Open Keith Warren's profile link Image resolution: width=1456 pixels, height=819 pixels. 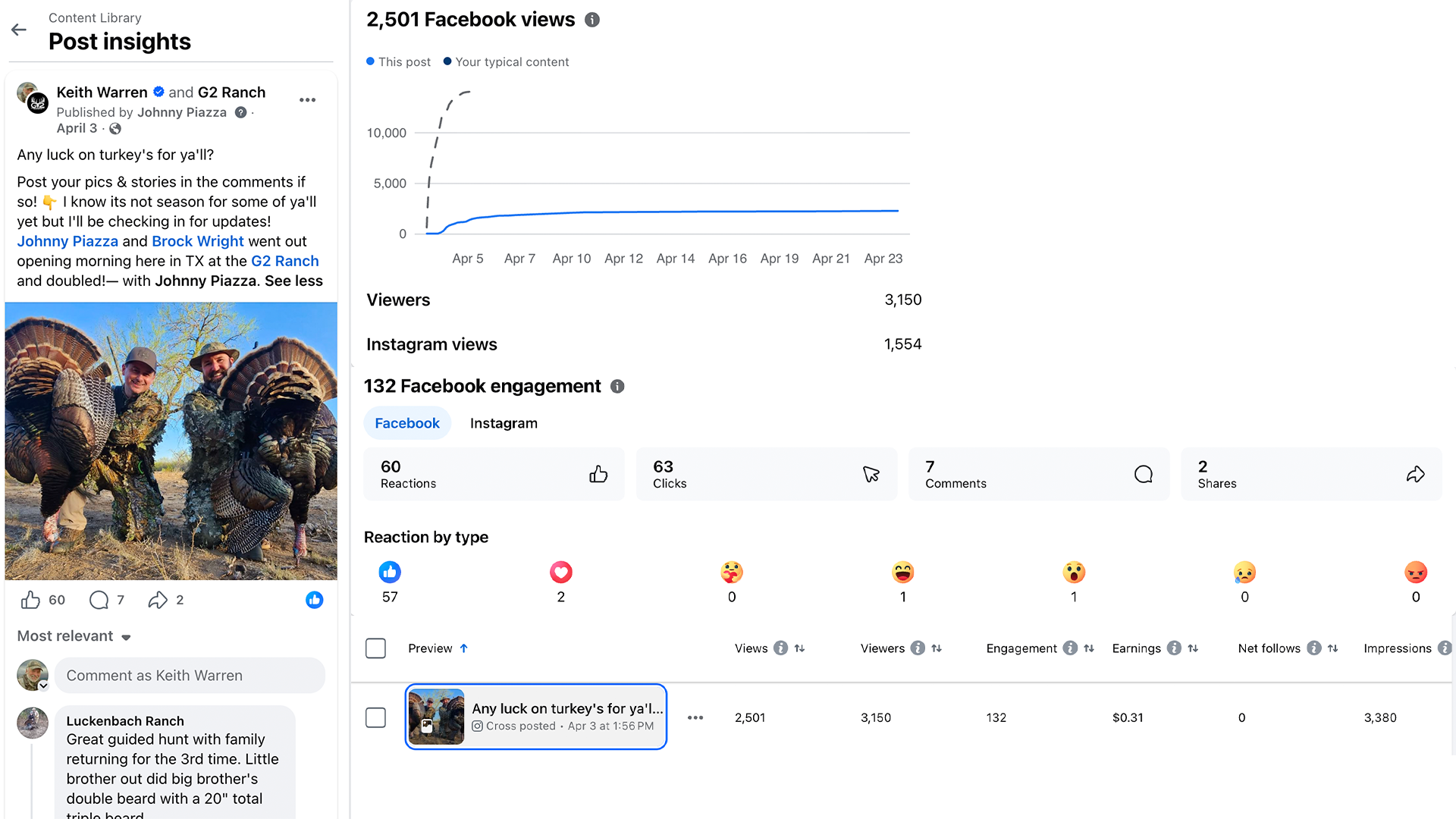[x=102, y=93]
